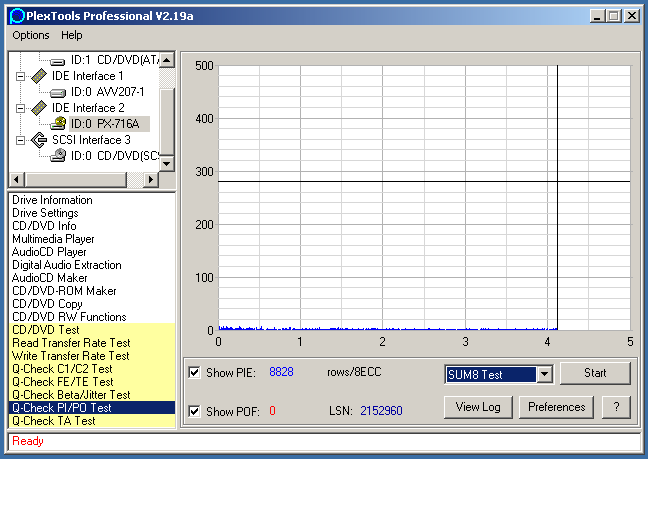Image resolution: width=648 pixels, height=512 pixels.
Task: Select Q-Check TA Test from the list
Action: 54,421
